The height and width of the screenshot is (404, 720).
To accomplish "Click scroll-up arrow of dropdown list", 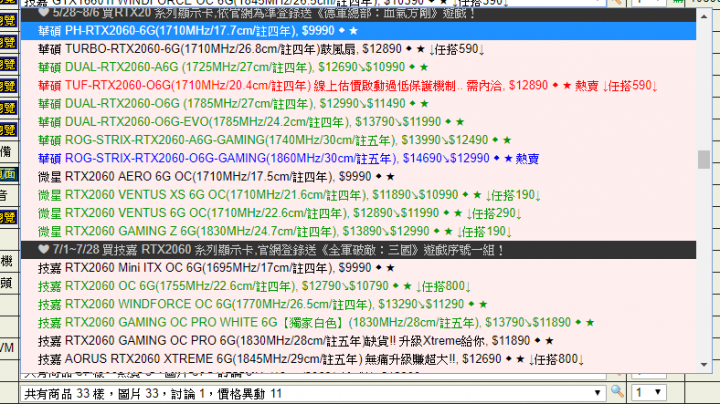I will click(704, 16).
